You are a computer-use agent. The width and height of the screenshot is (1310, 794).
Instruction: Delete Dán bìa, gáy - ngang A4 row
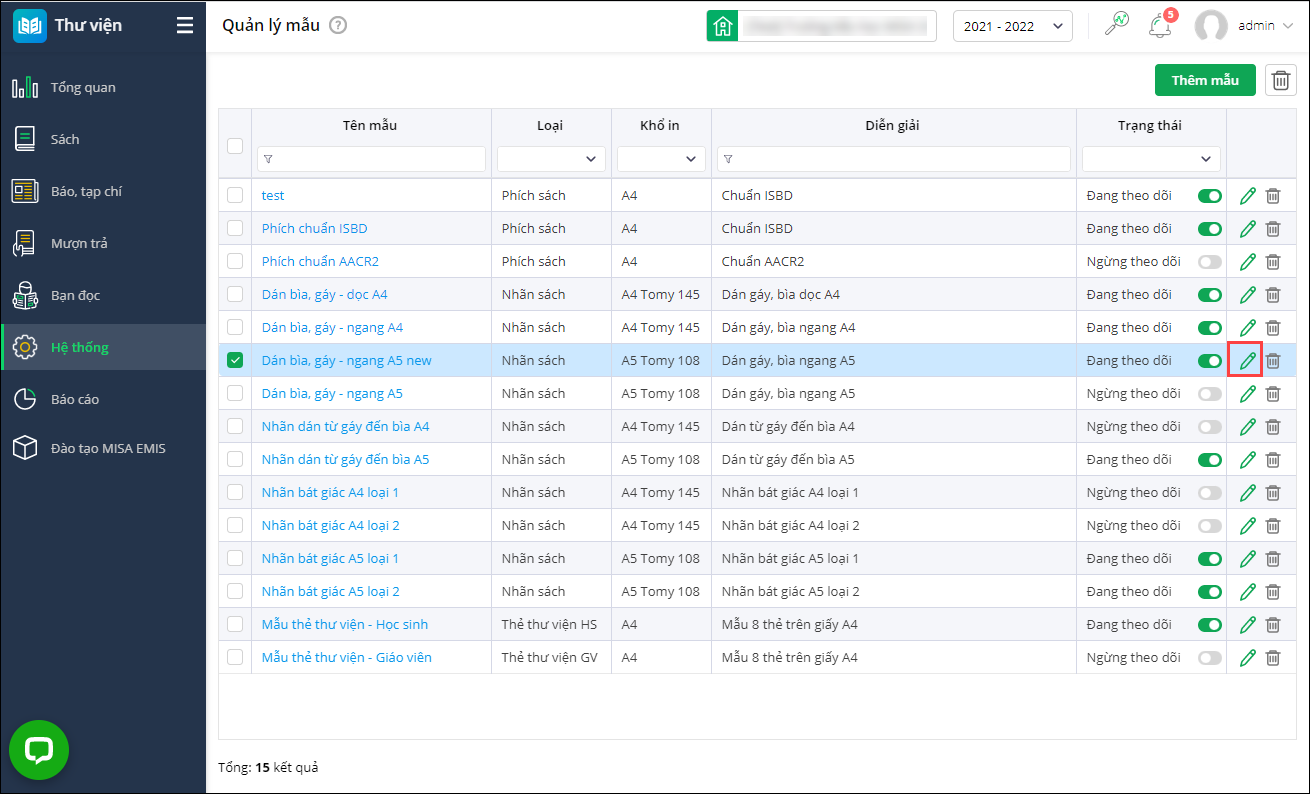1273,328
